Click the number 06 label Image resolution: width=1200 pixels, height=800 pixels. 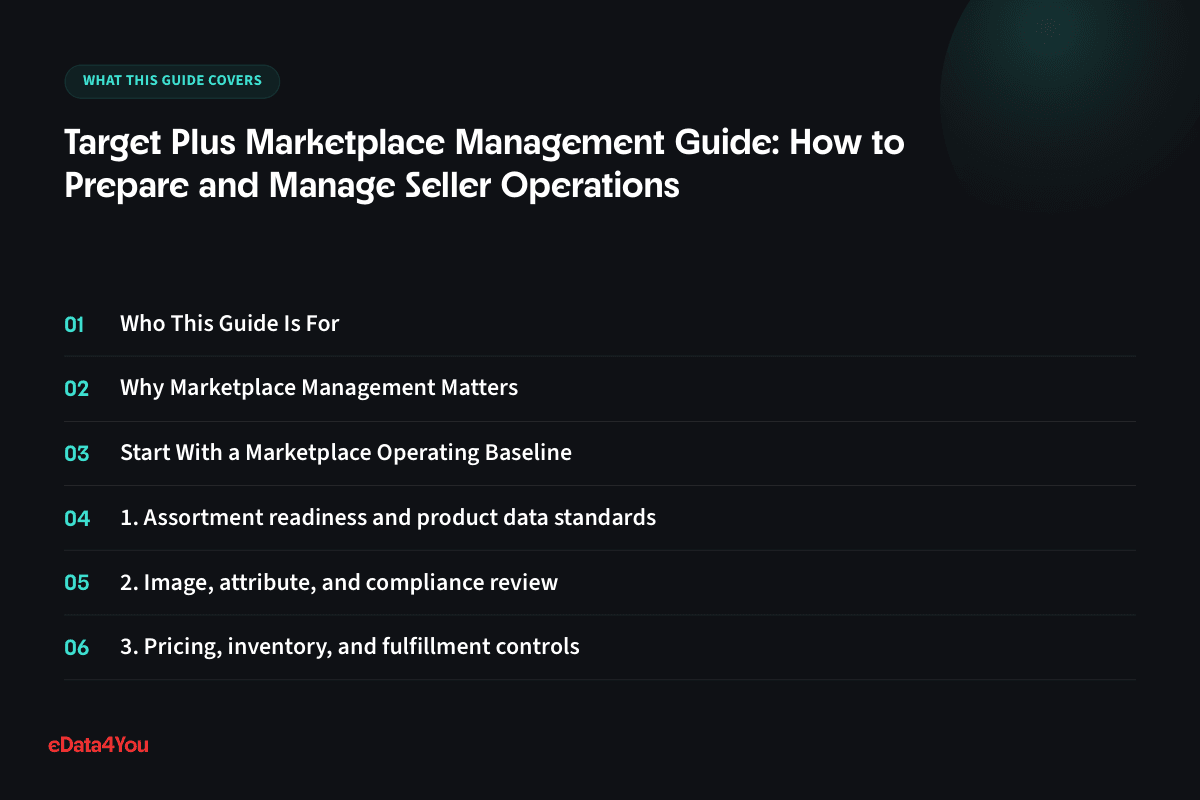77,647
